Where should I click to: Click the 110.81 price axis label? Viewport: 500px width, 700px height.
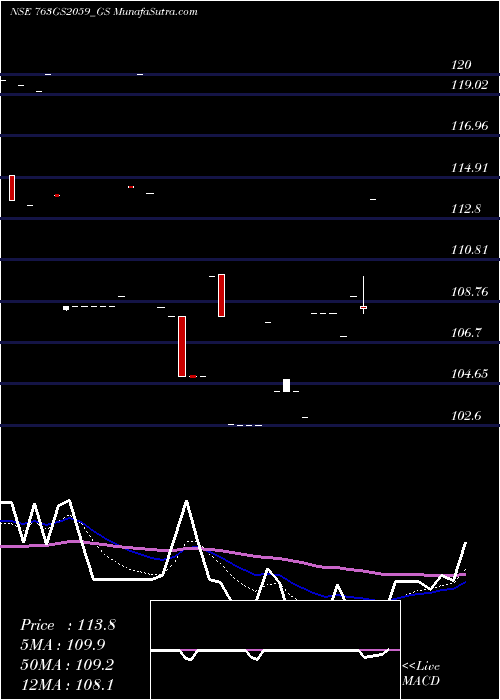(x=469, y=250)
